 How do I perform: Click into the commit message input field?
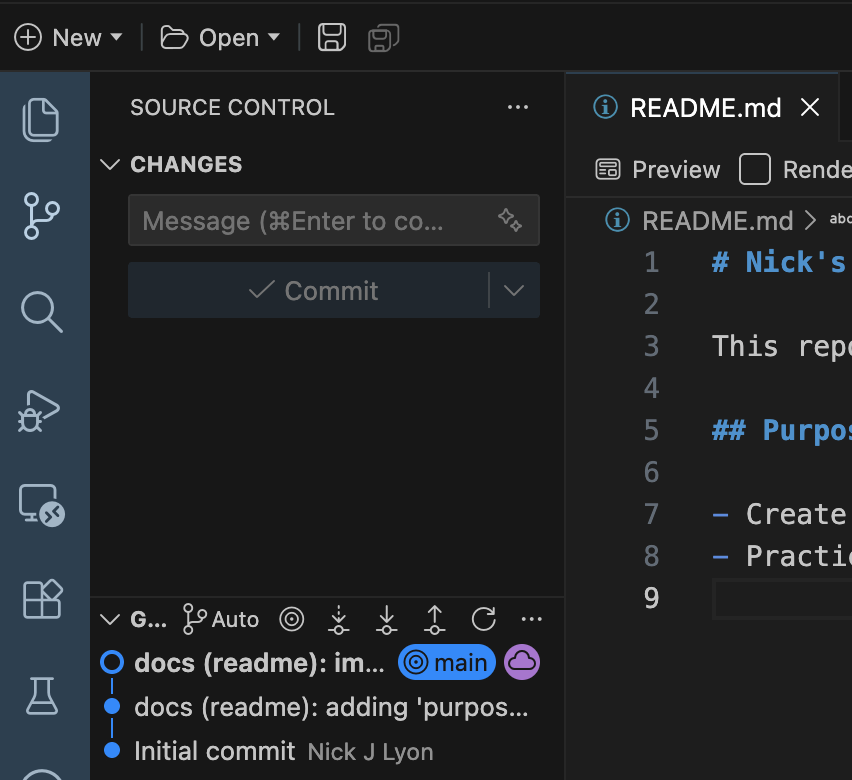pos(310,221)
